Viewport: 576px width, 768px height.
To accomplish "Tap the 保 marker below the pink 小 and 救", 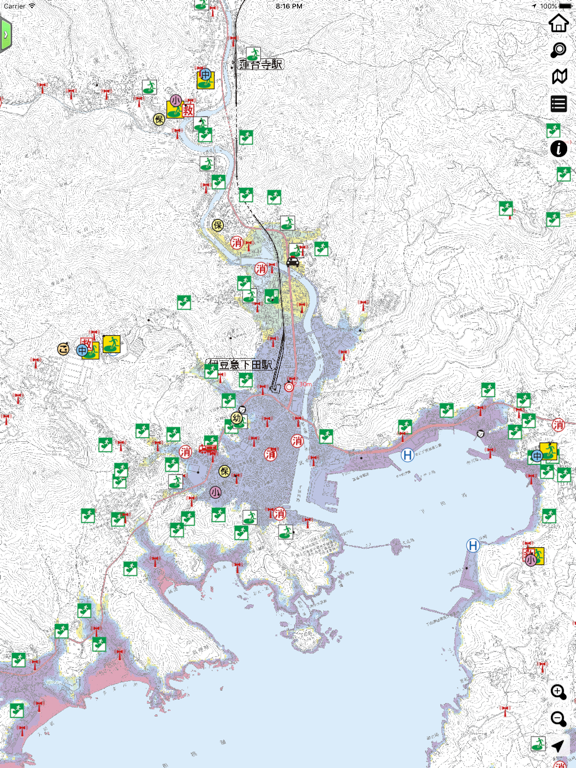I will (159, 119).
